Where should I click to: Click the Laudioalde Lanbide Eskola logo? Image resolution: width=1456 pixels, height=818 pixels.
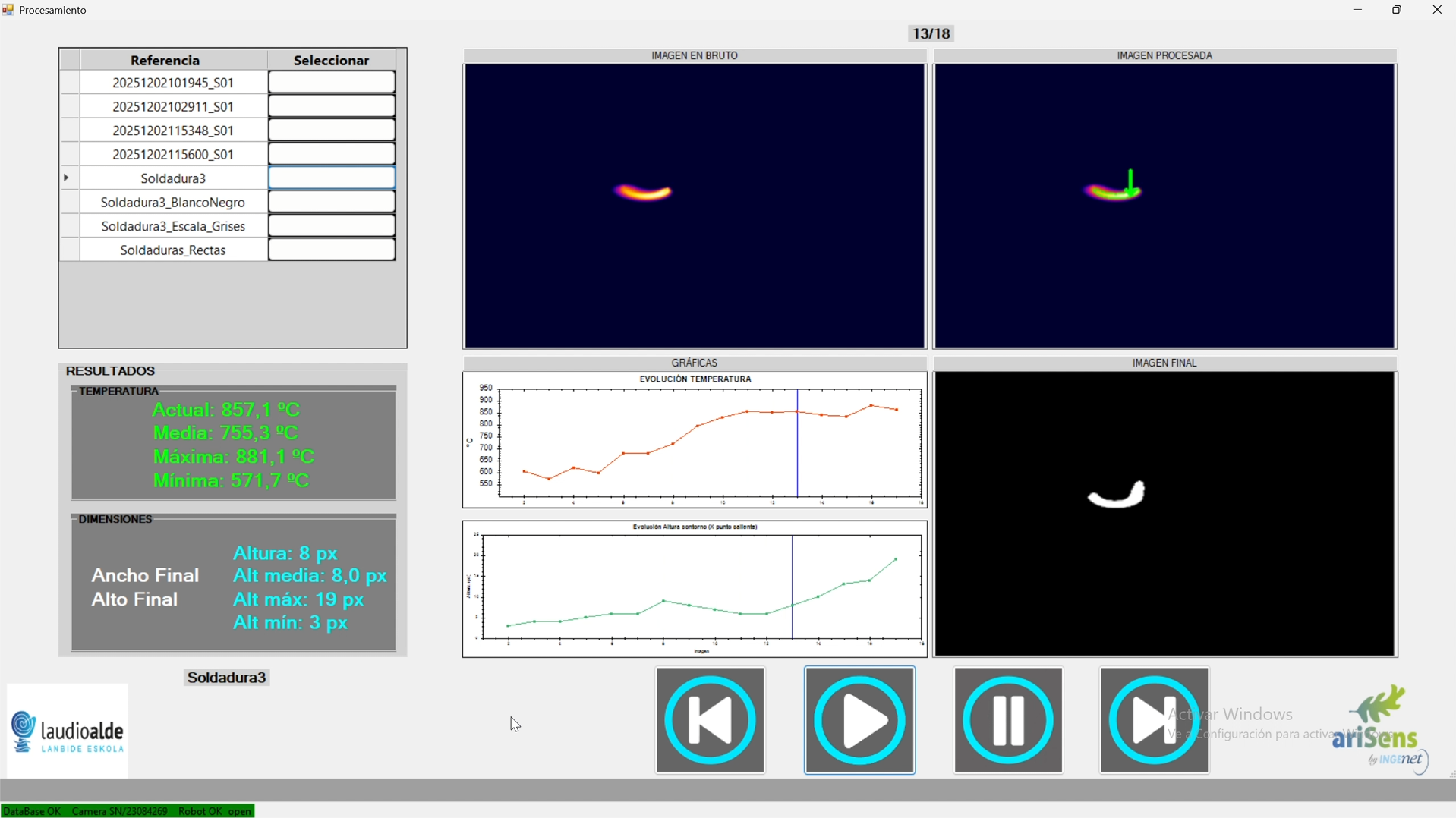[68, 731]
